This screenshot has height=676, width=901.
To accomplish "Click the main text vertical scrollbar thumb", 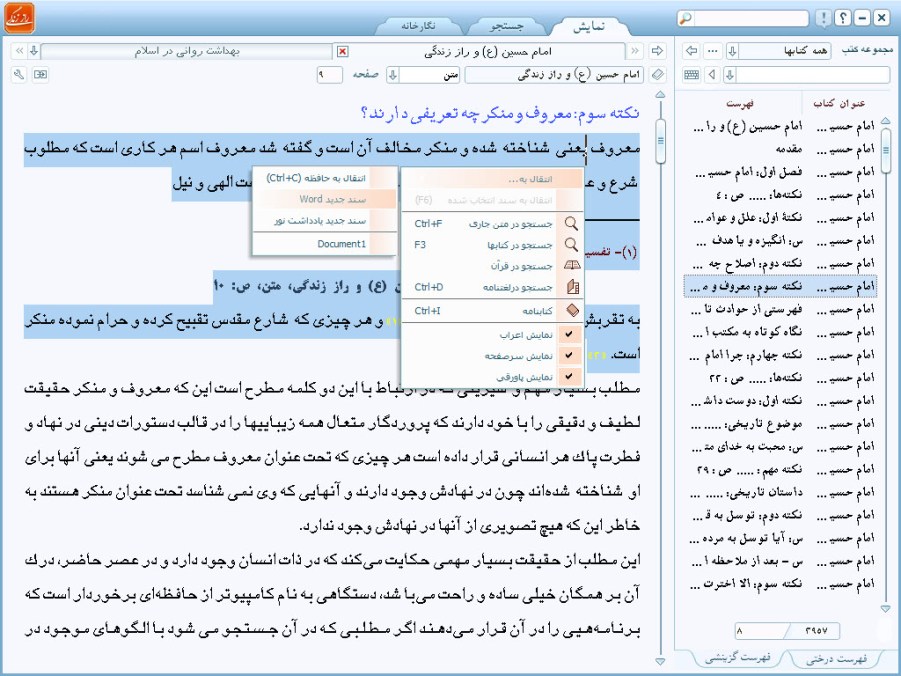I will (x=660, y=141).
